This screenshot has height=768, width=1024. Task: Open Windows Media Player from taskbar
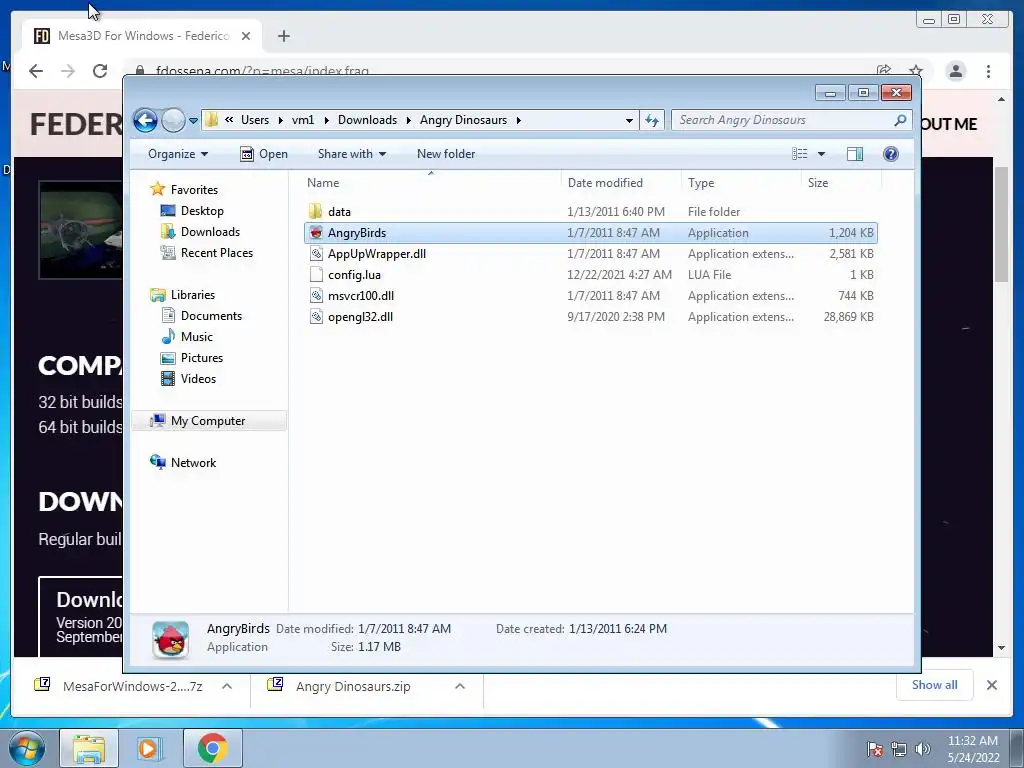coord(149,748)
